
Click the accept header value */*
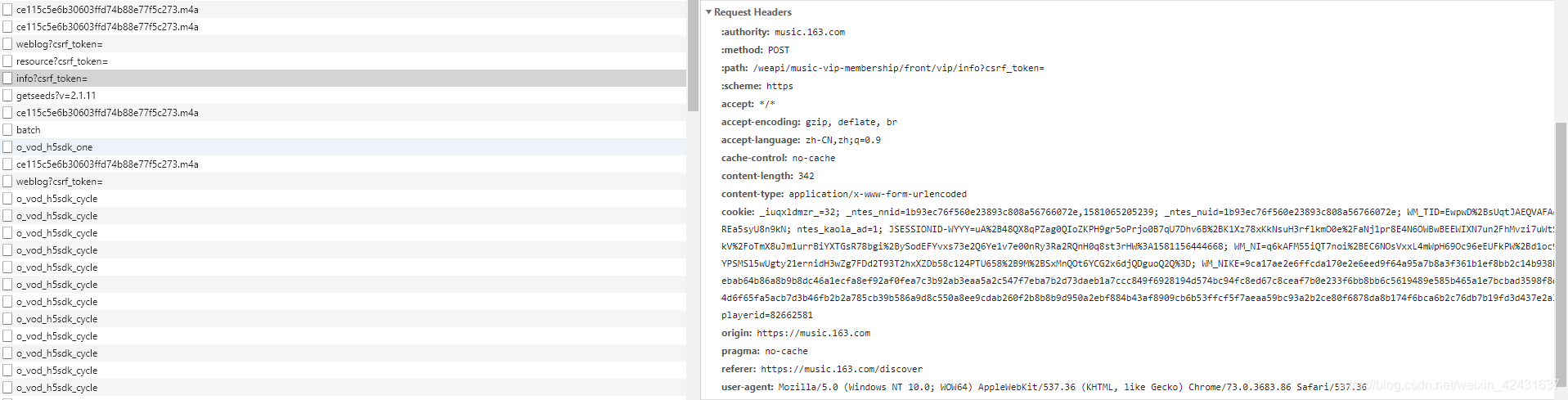767,104
